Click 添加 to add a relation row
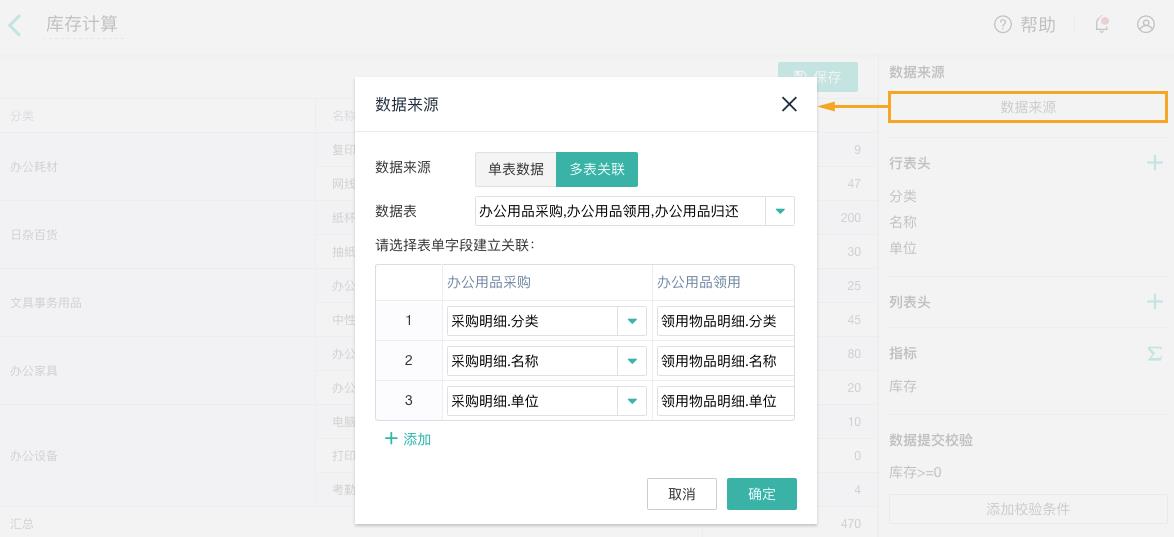 (x=408, y=439)
